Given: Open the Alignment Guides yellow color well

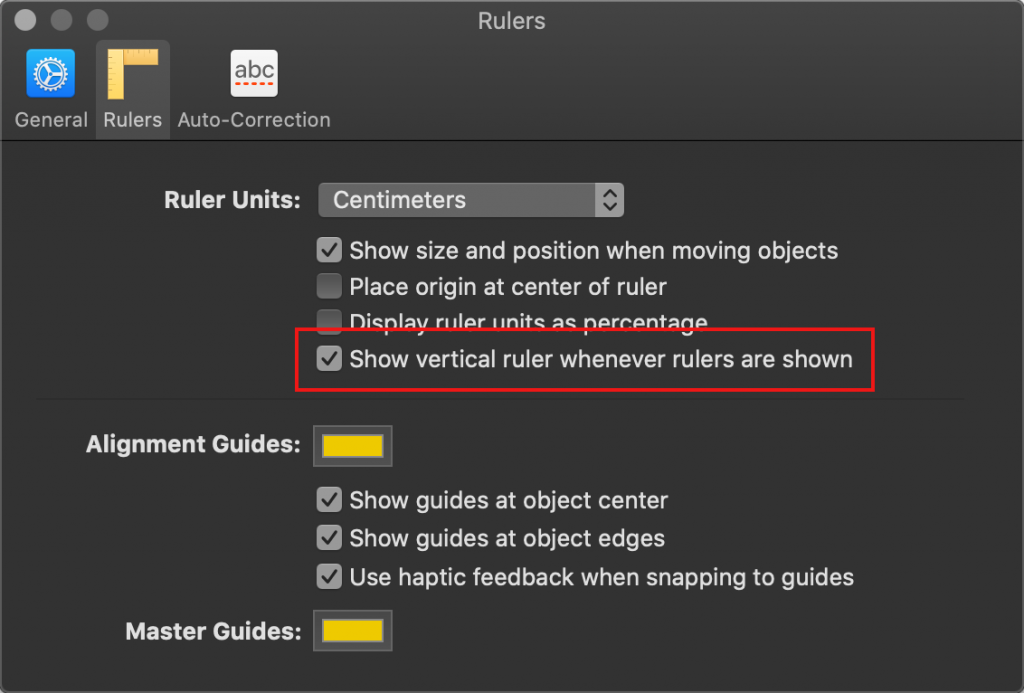Looking at the screenshot, I should point(353,446).
